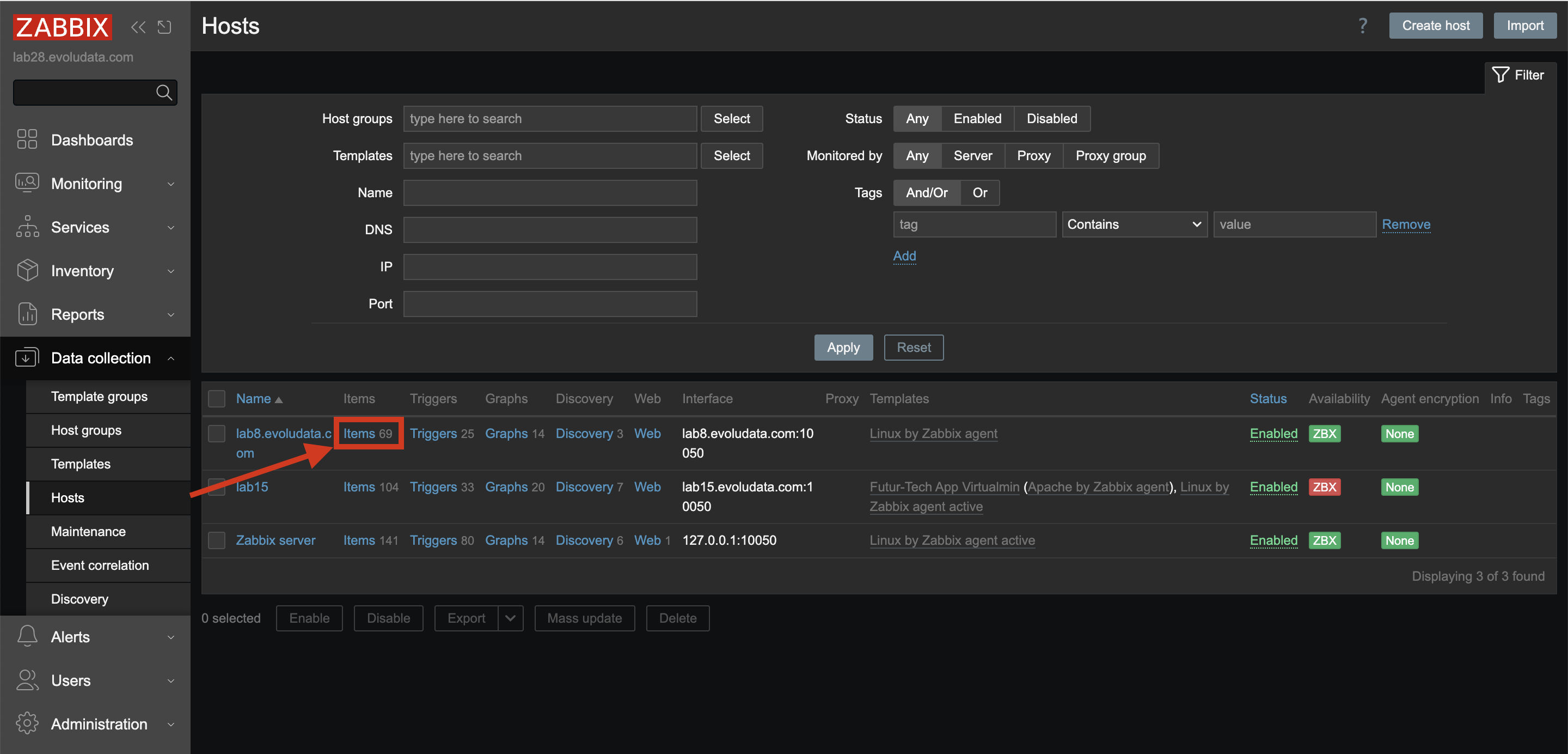Click into the tag name field
Screen dimensions: 1568x754
975,224
